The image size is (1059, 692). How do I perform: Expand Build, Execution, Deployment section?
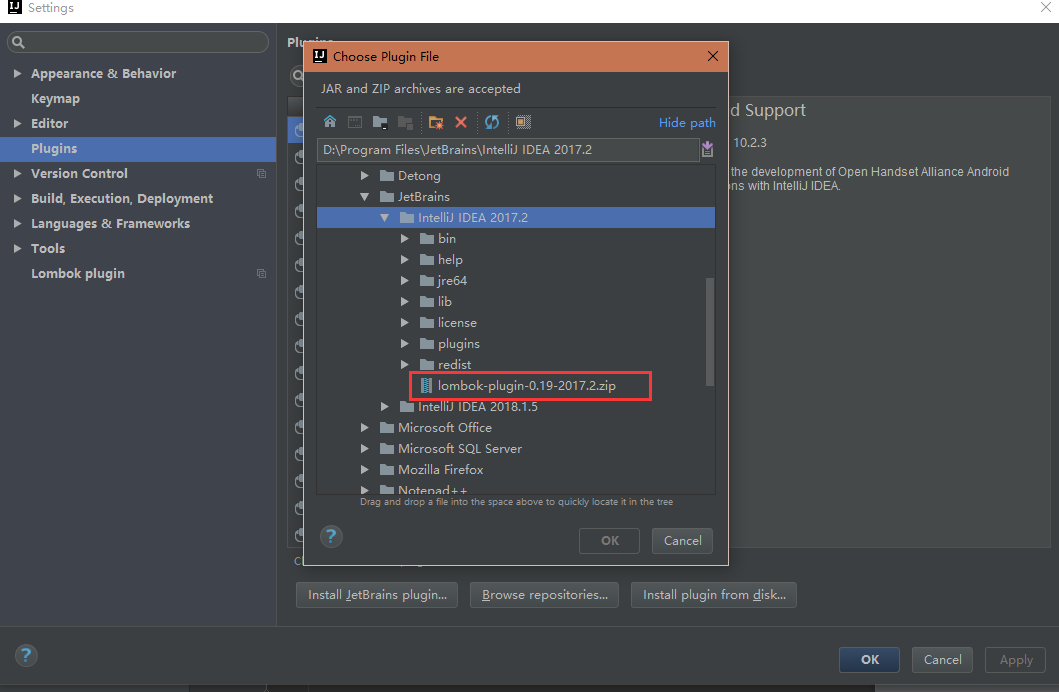pos(18,198)
